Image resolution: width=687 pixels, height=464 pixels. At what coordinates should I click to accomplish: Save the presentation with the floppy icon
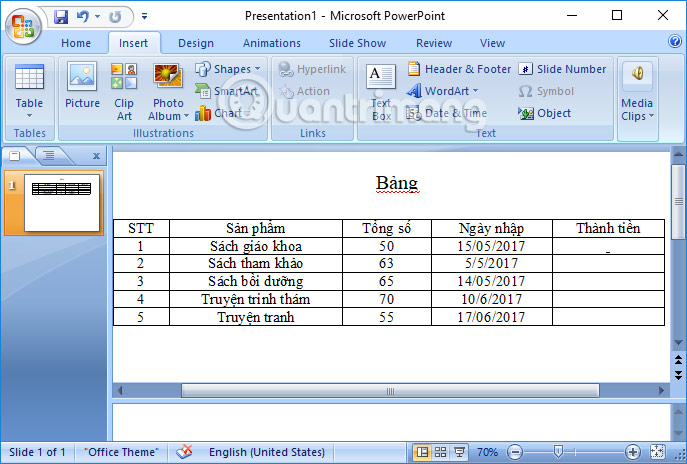coord(61,17)
